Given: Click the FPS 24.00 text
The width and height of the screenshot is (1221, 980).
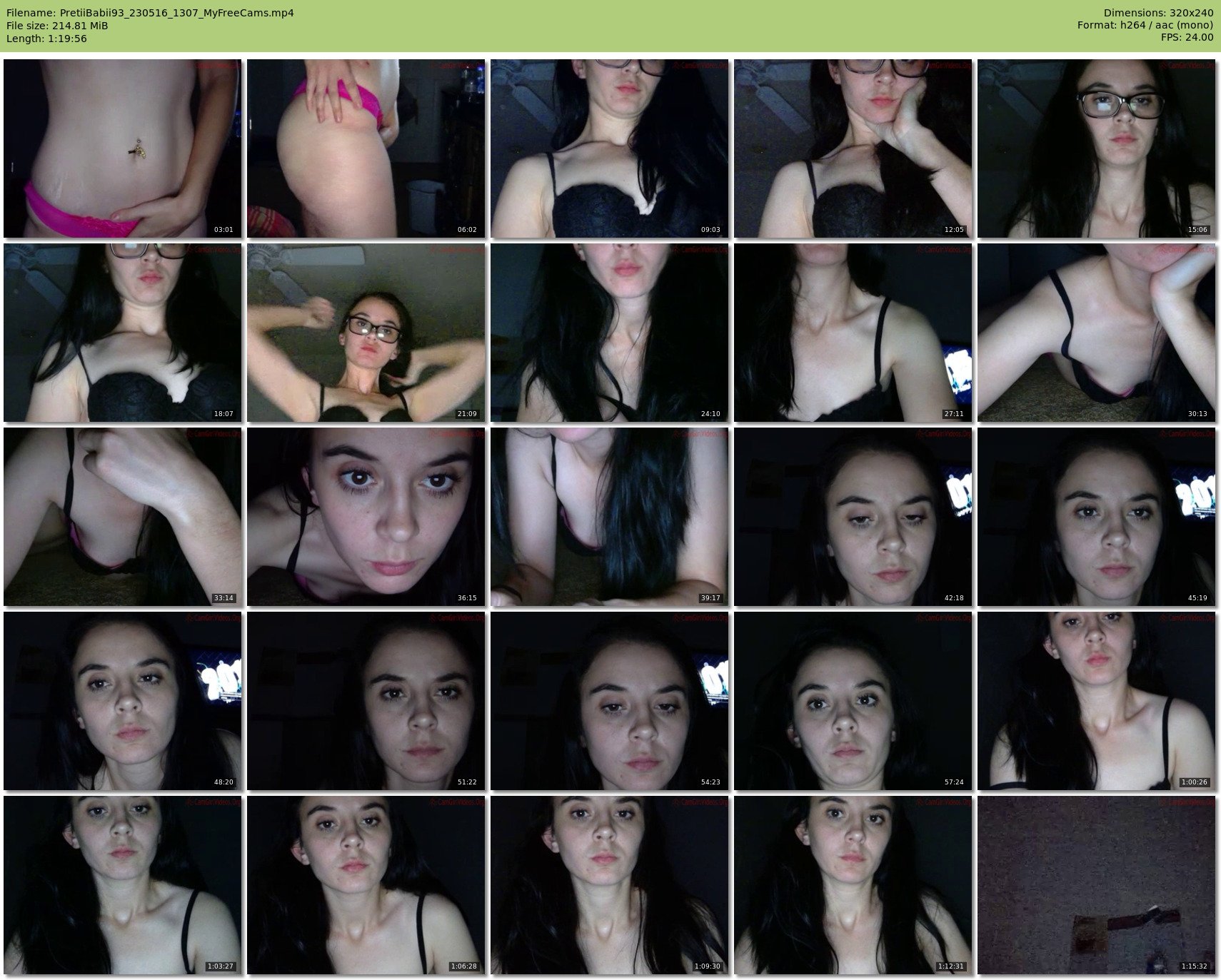Looking at the screenshot, I should pos(1187,37).
